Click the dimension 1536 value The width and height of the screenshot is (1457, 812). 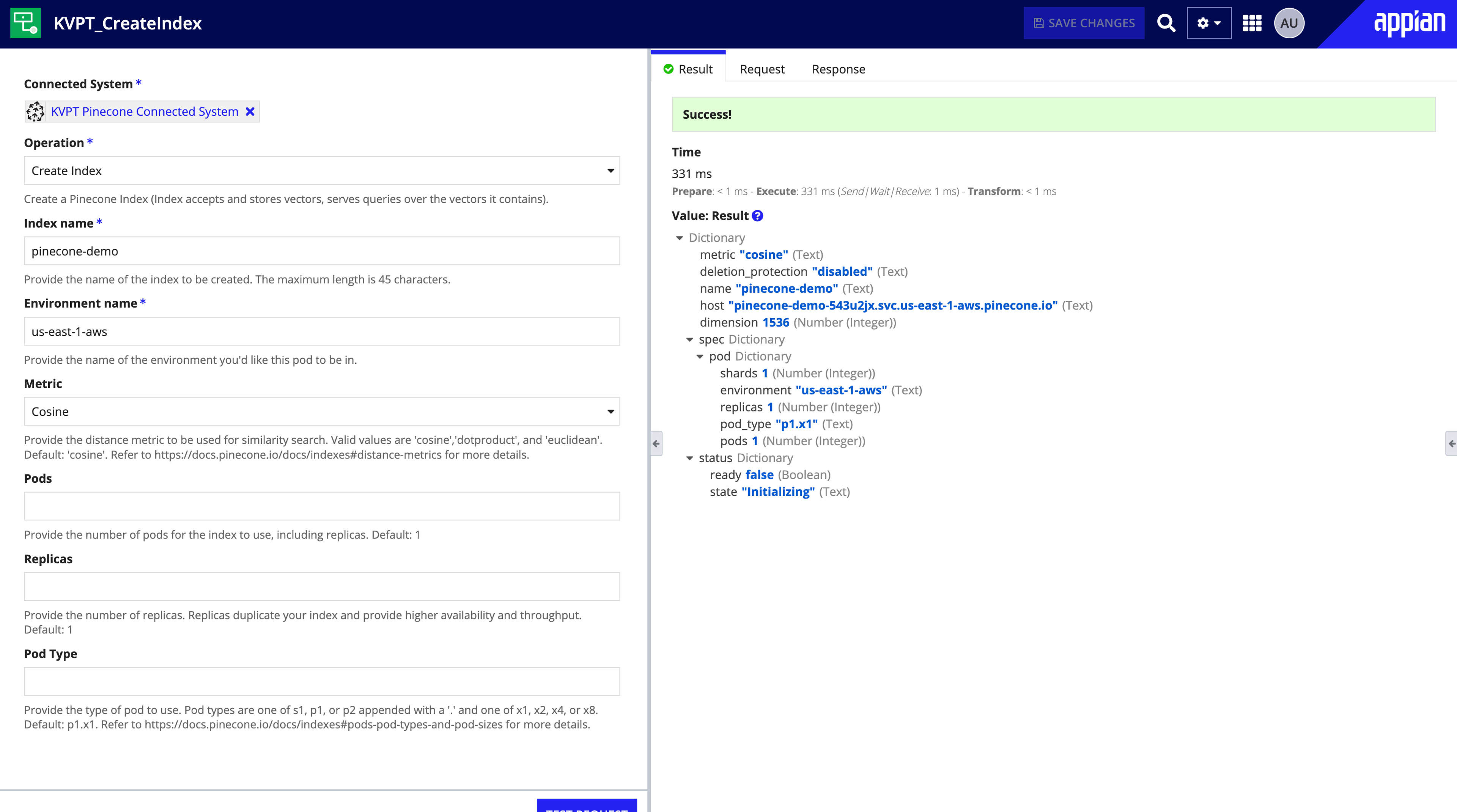776,322
